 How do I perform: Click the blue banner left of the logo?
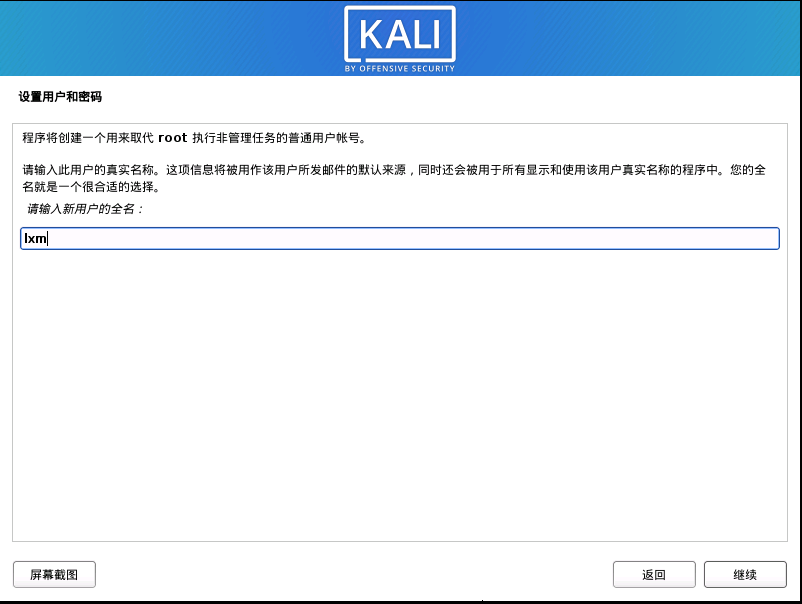coord(171,38)
